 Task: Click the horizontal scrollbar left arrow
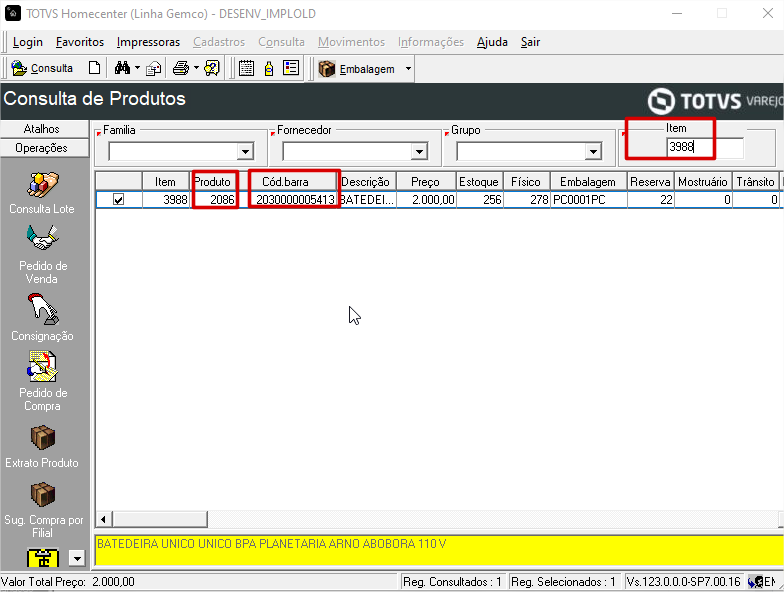point(103,519)
